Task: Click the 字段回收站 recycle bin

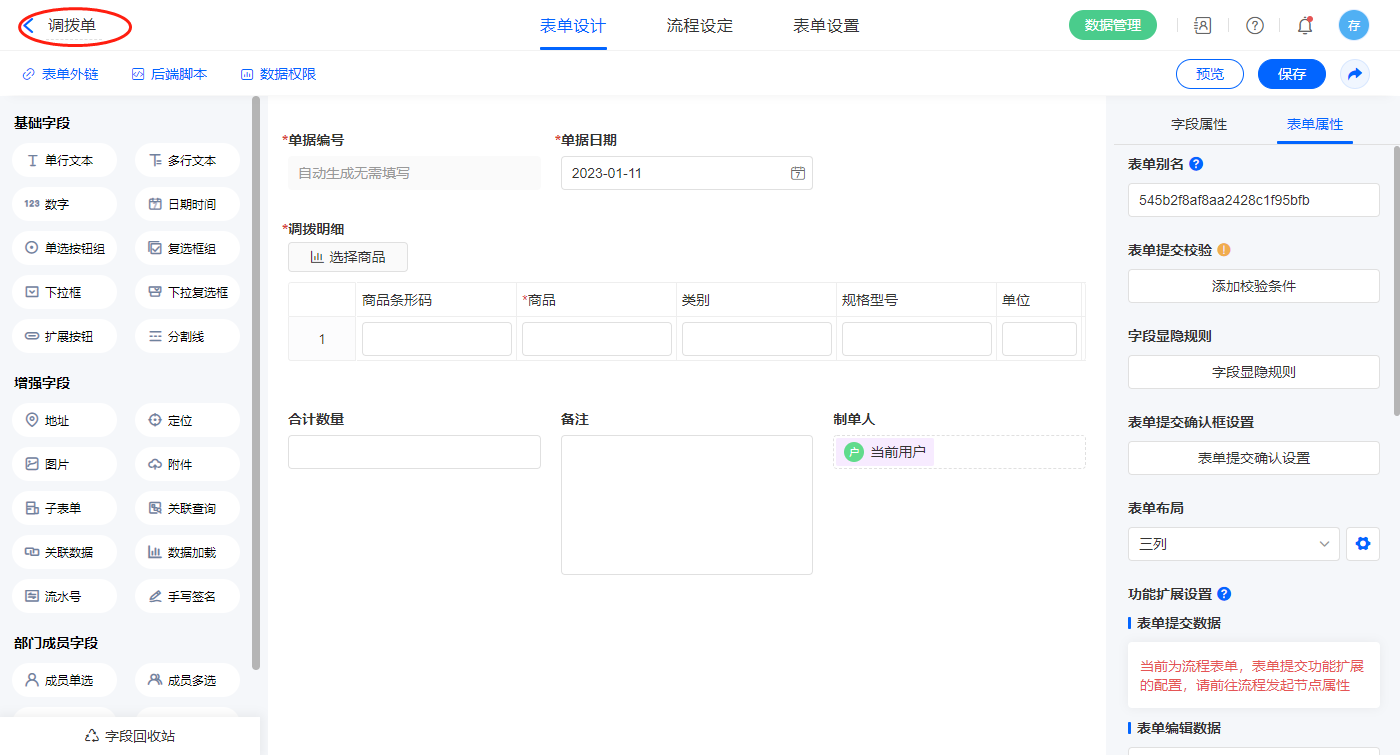Action: click(130, 736)
